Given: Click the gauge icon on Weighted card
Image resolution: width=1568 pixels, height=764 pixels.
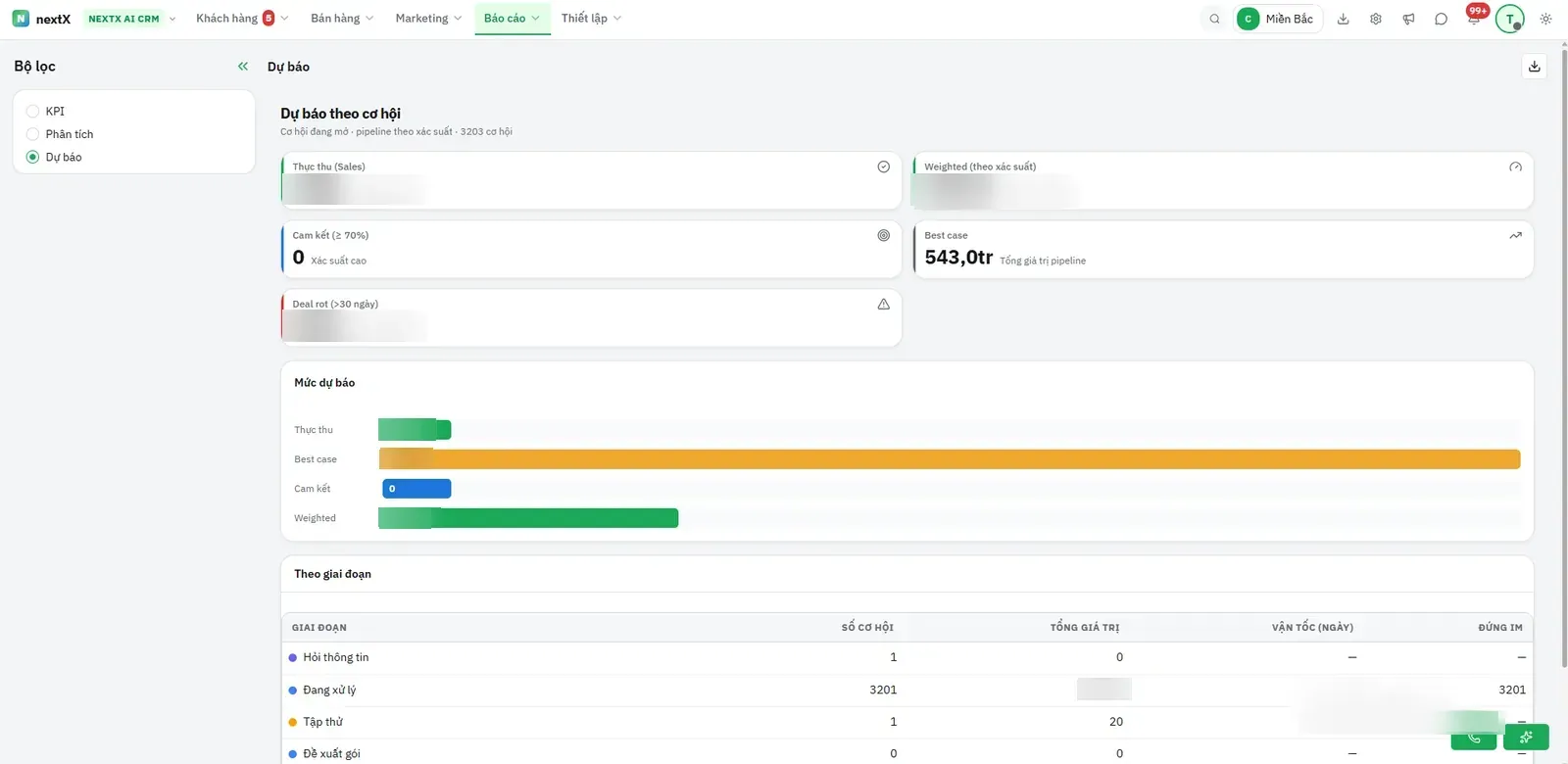Looking at the screenshot, I should click(x=1516, y=167).
